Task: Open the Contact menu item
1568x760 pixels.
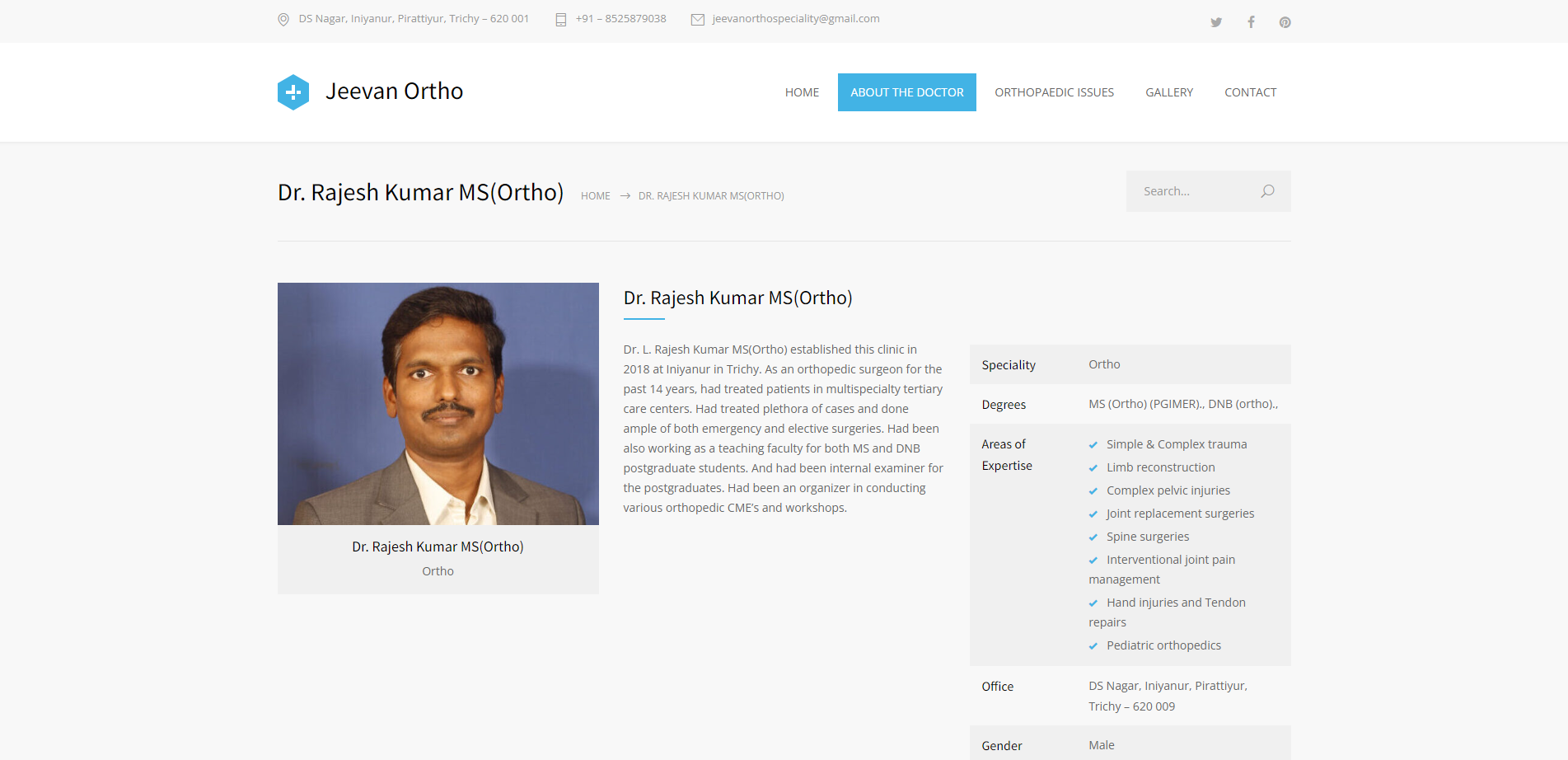Action: [1250, 92]
